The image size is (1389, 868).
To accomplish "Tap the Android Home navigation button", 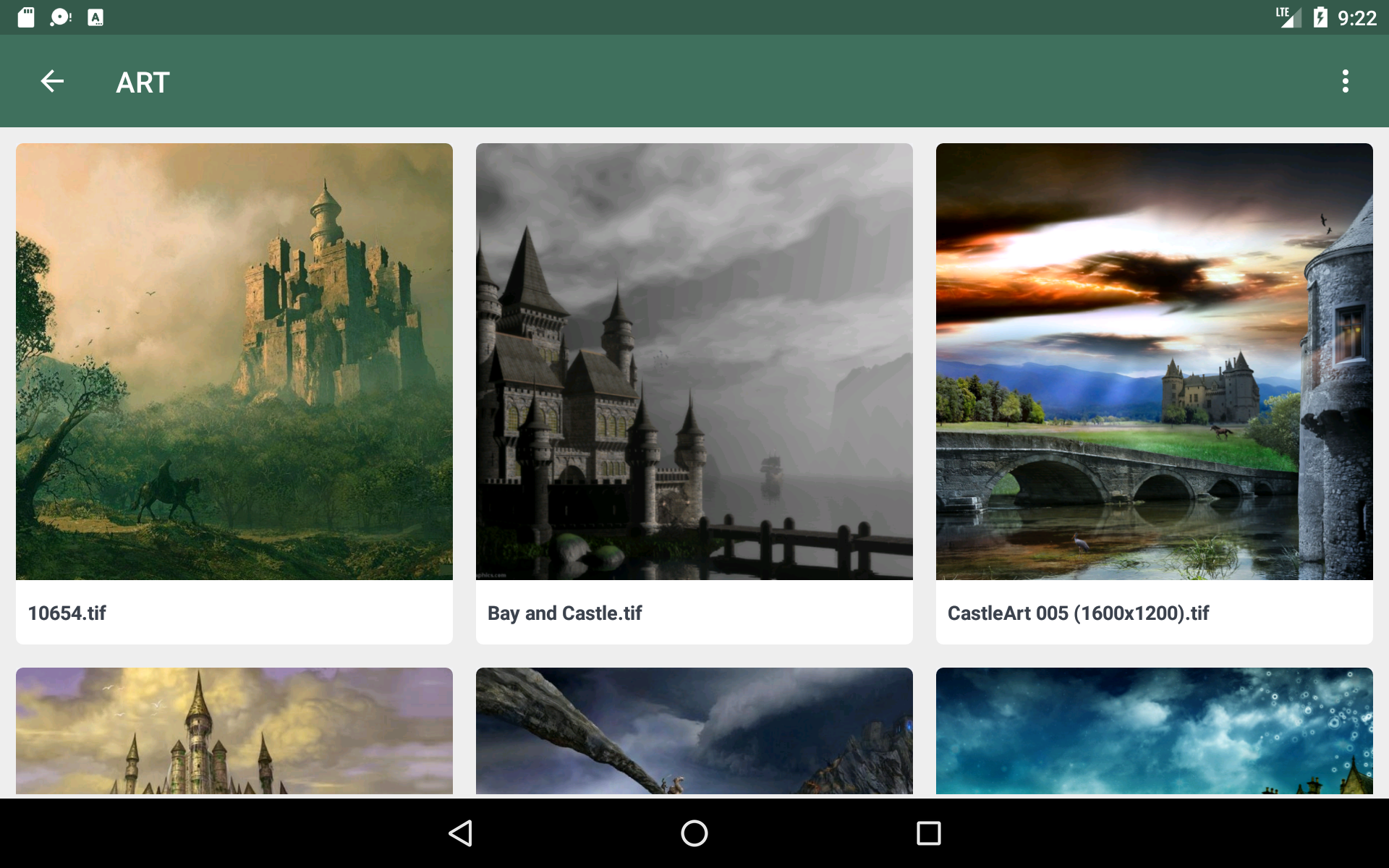I will point(694,833).
